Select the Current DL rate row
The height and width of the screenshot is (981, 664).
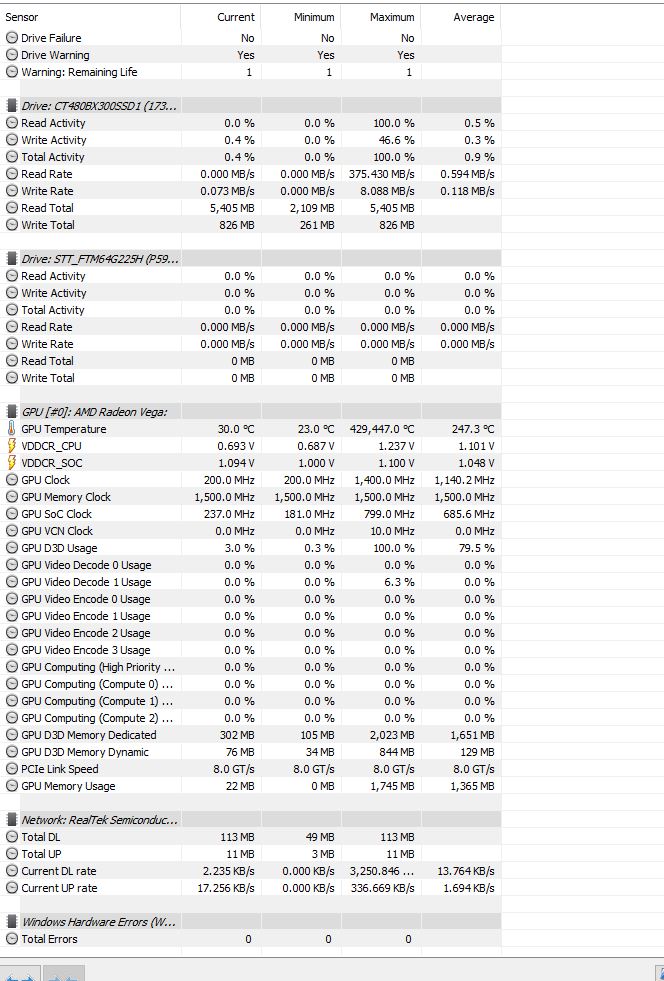pyautogui.click(x=250, y=871)
